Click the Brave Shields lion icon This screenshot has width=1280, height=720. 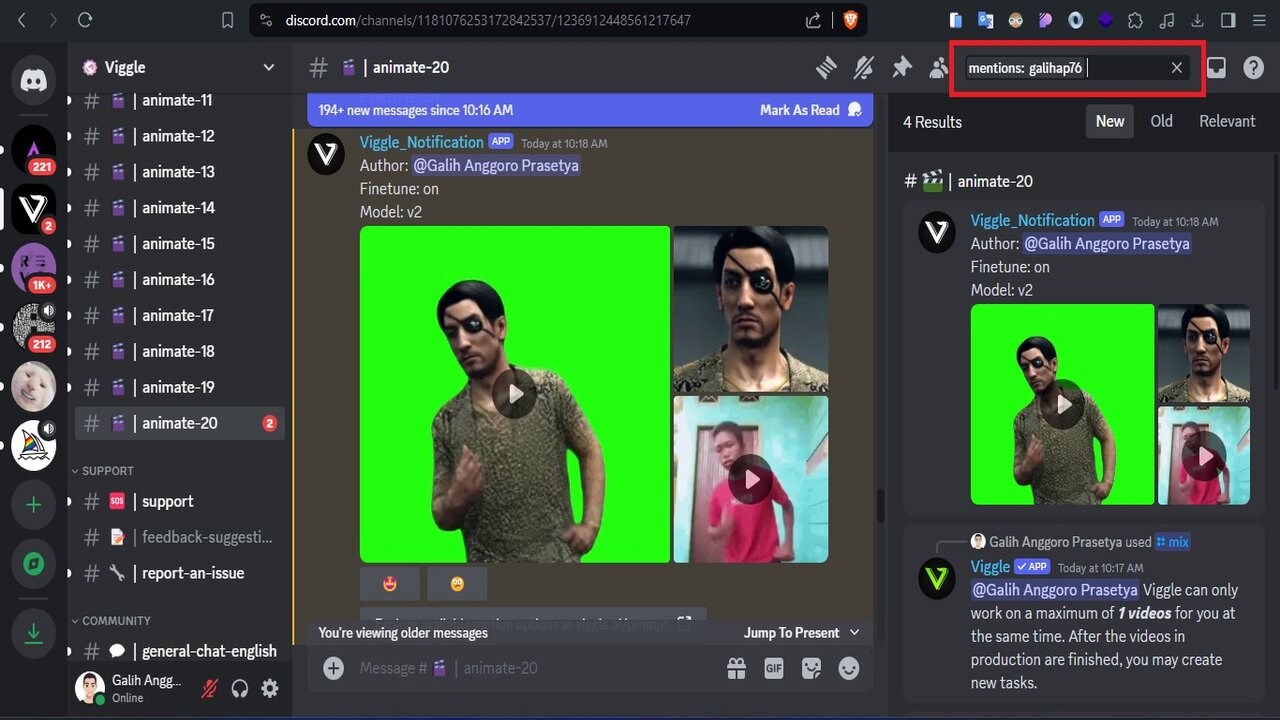pos(850,20)
